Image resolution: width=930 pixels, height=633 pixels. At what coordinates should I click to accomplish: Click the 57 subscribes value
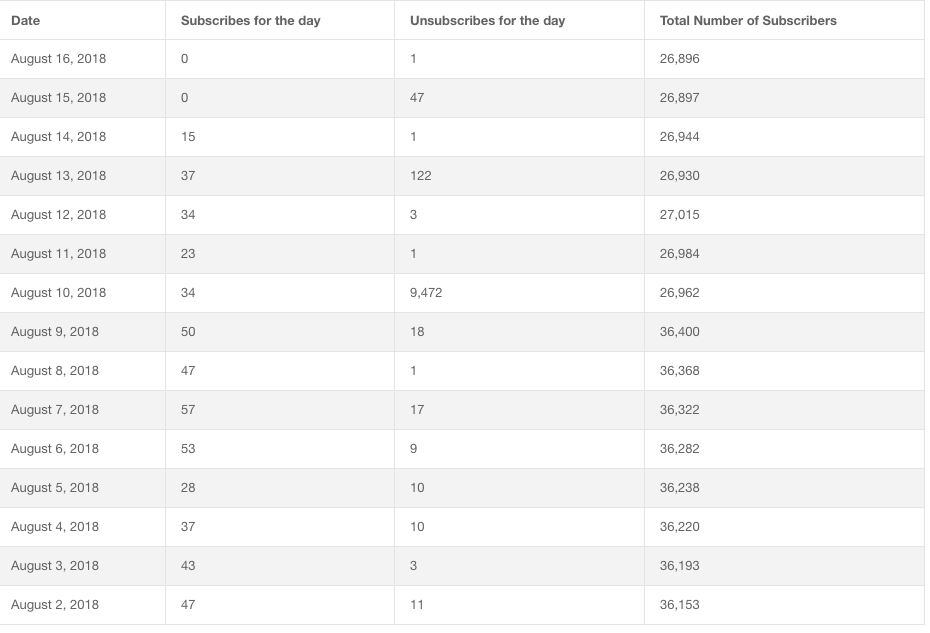188,409
